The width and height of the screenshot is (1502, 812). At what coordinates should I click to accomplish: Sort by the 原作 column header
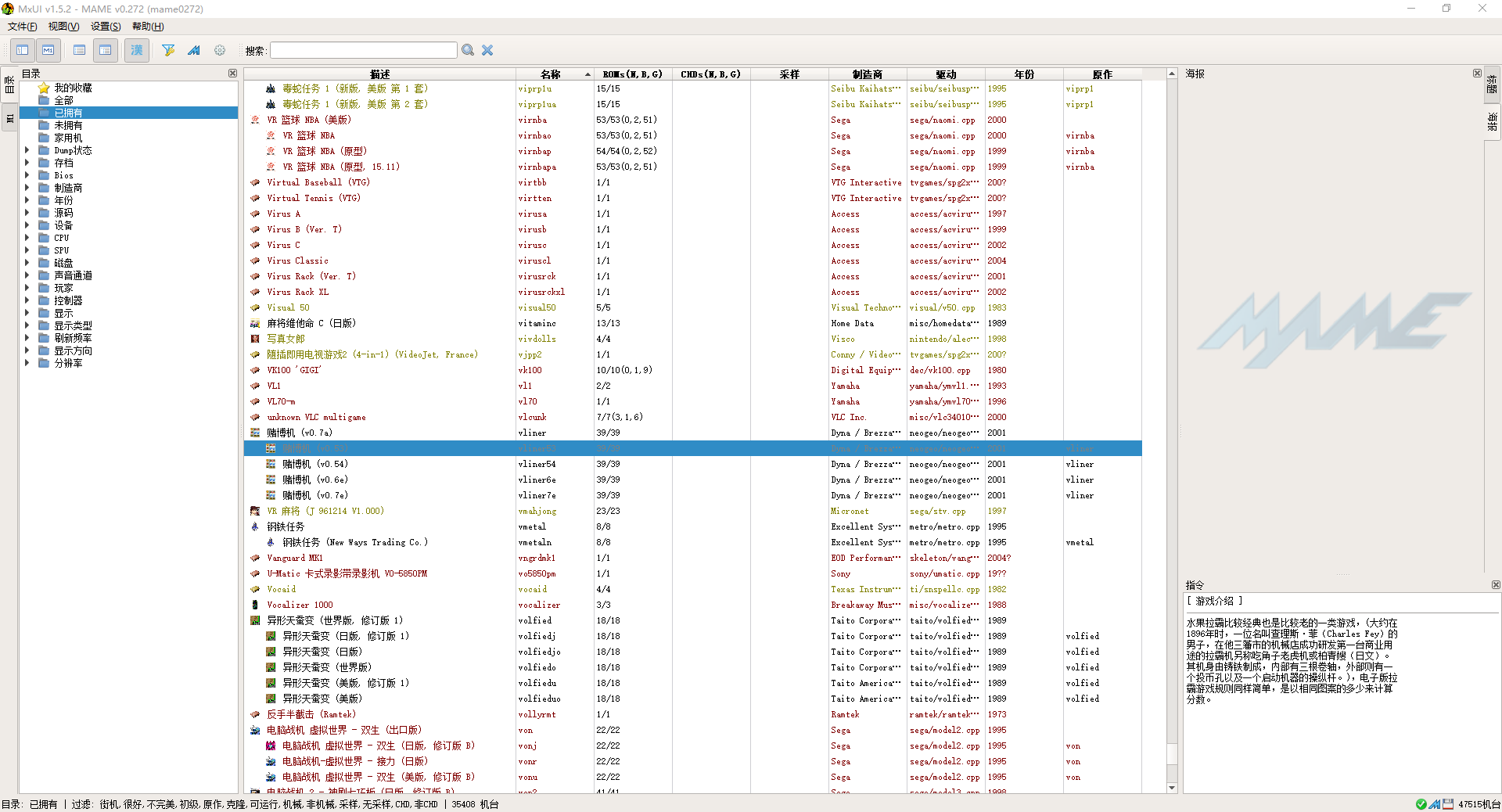pyautogui.click(x=1102, y=74)
